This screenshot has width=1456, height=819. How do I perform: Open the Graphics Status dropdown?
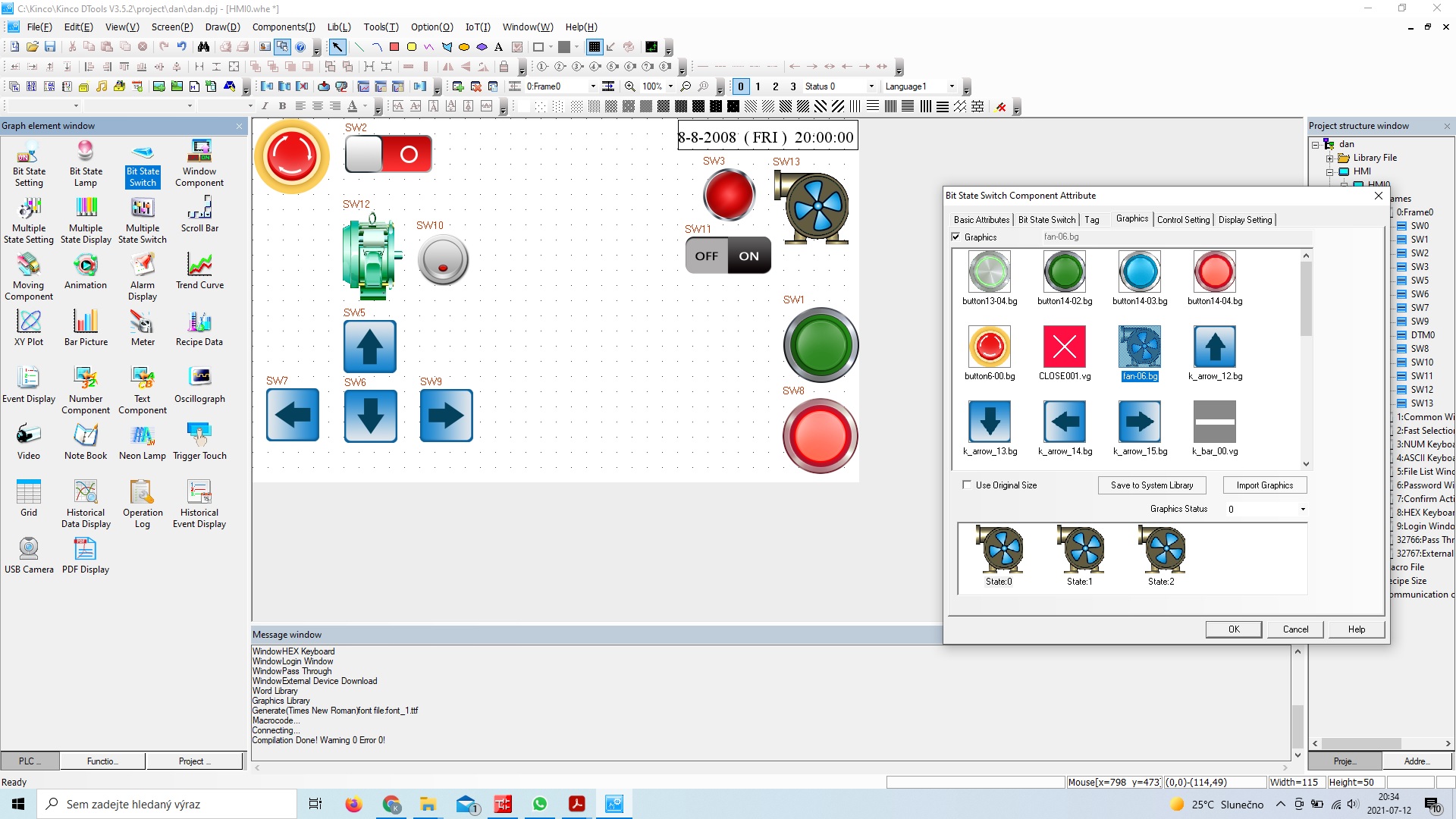click(1303, 510)
